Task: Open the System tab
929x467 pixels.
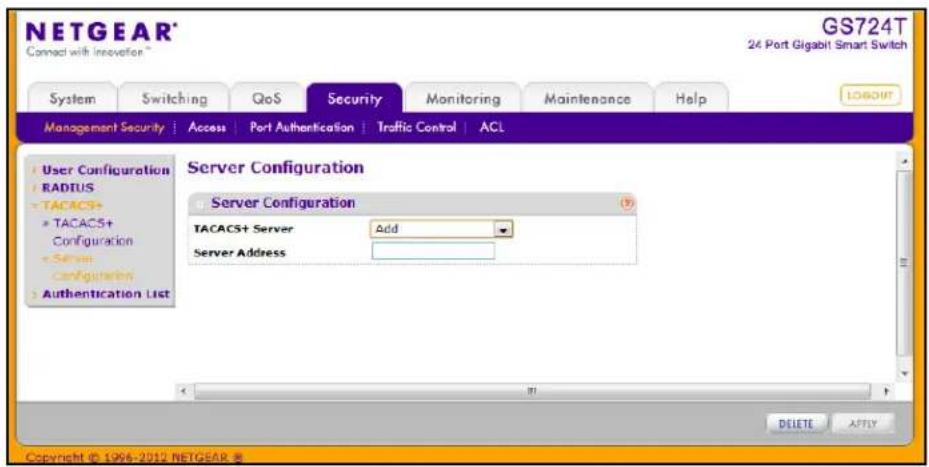Action: 72,98
